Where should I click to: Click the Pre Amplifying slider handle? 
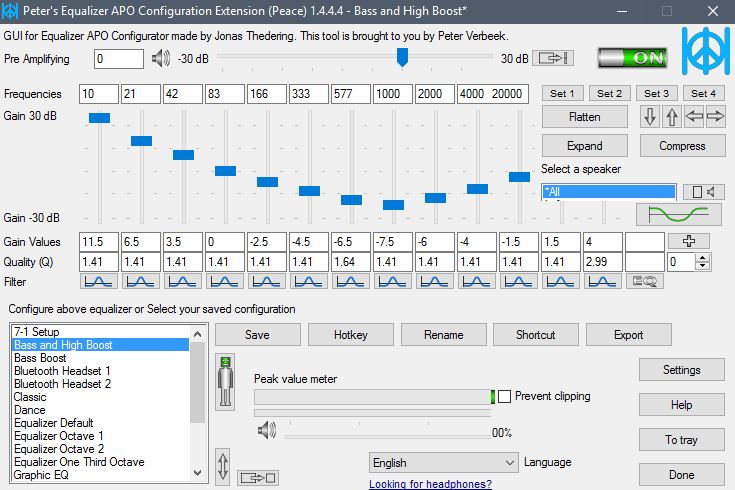point(402,58)
